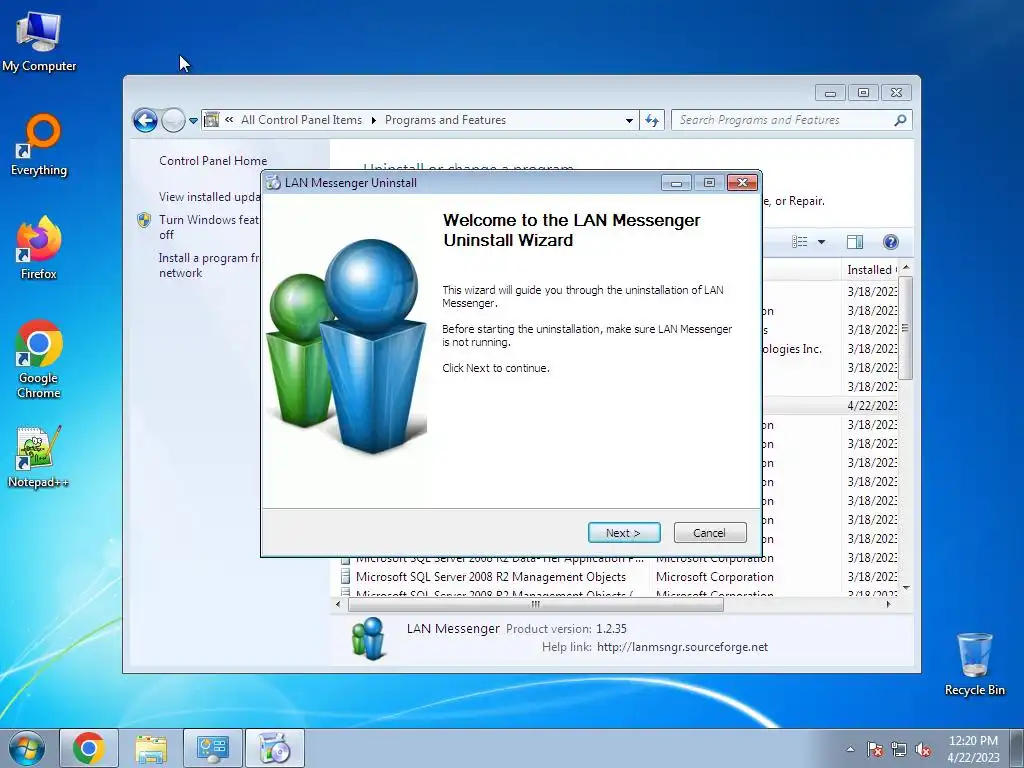Click Chrome icon in the taskbar
The width and height of the screenshot is (1024, 768).
click(x=89, y=748)
